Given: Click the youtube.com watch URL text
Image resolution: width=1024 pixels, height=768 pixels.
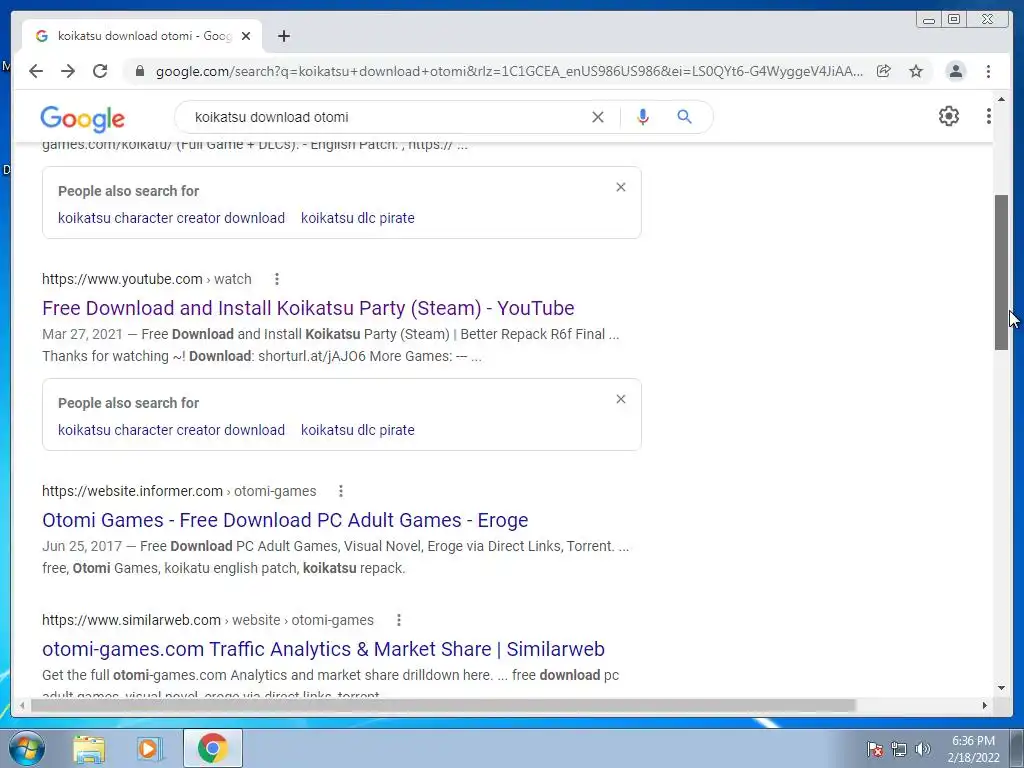Looking at the screenshot, I should tap(147, 279).
